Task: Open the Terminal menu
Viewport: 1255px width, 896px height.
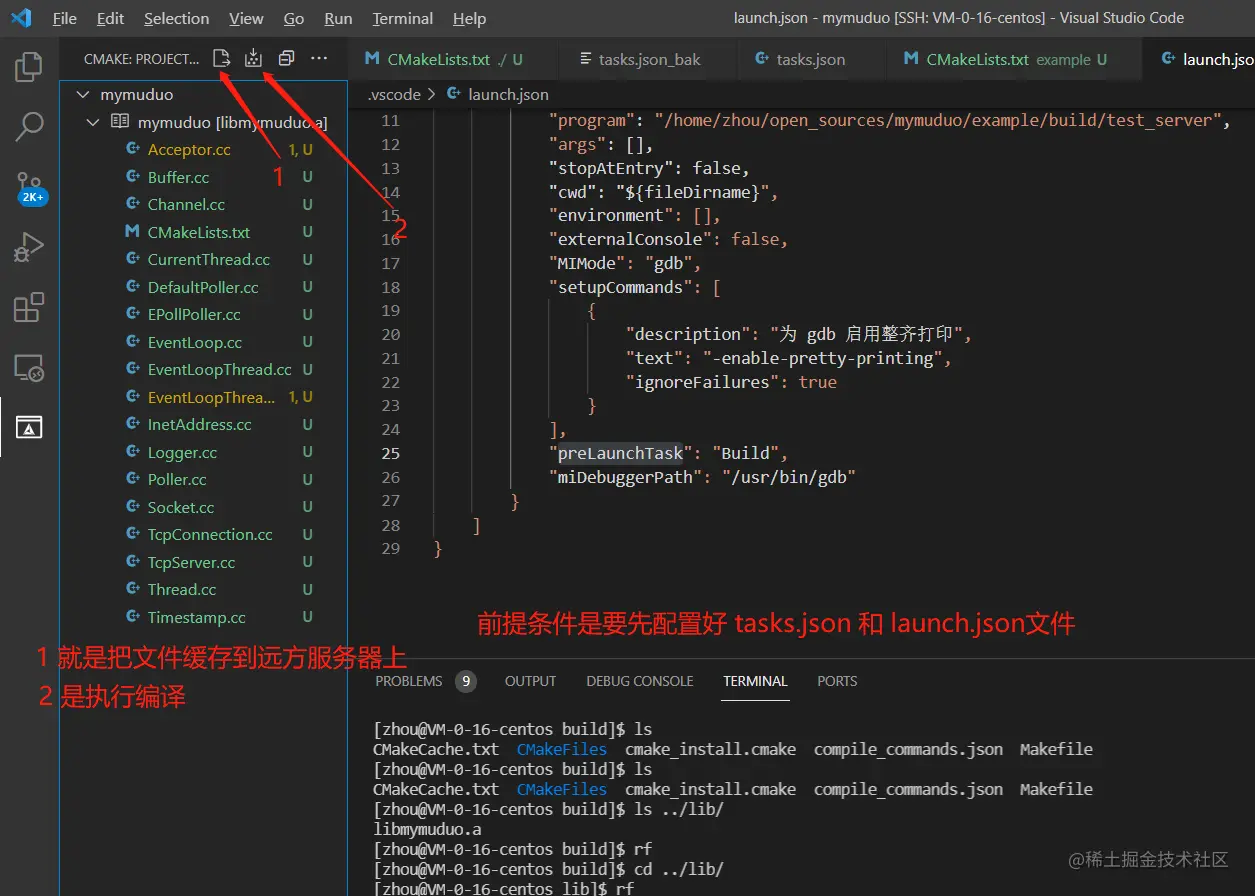Action: point(401,18)
